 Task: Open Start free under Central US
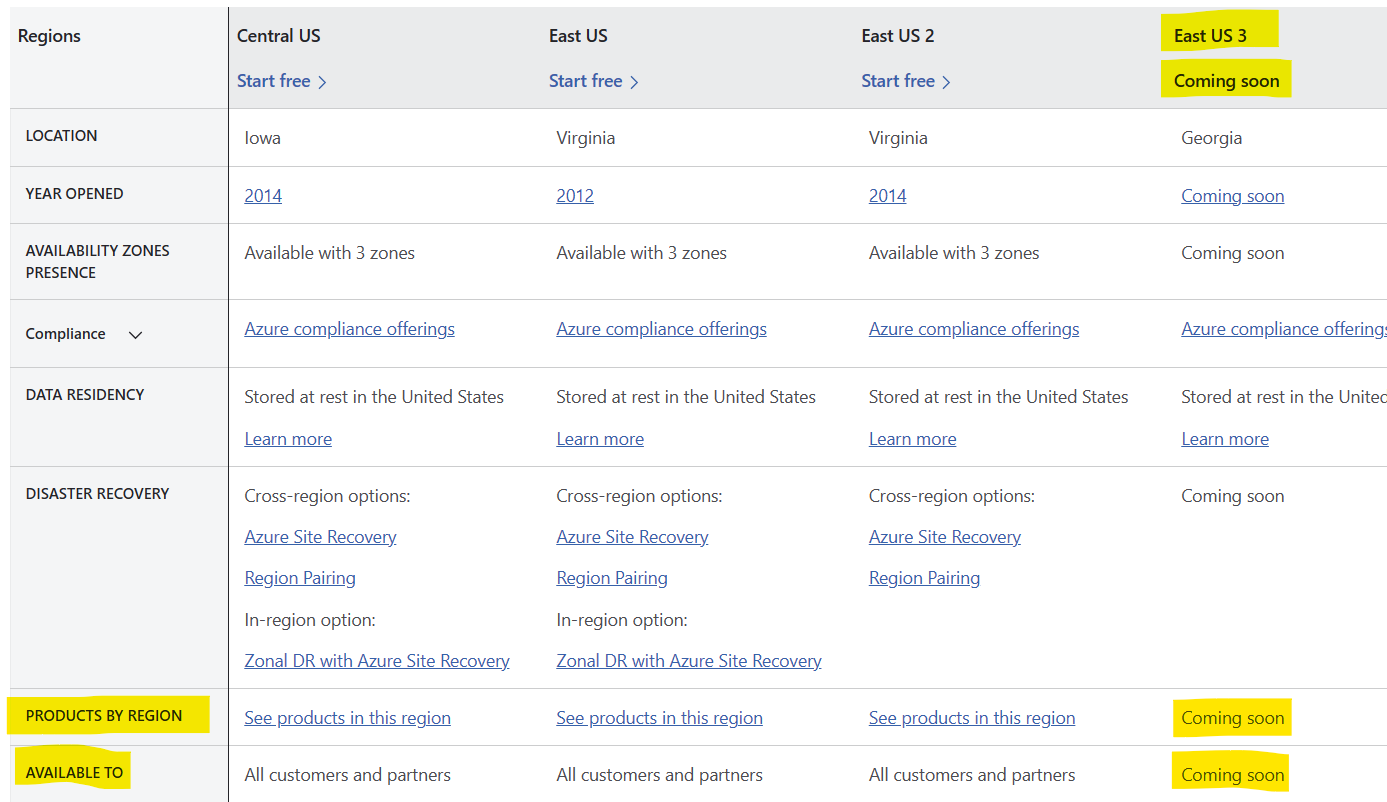274,81
